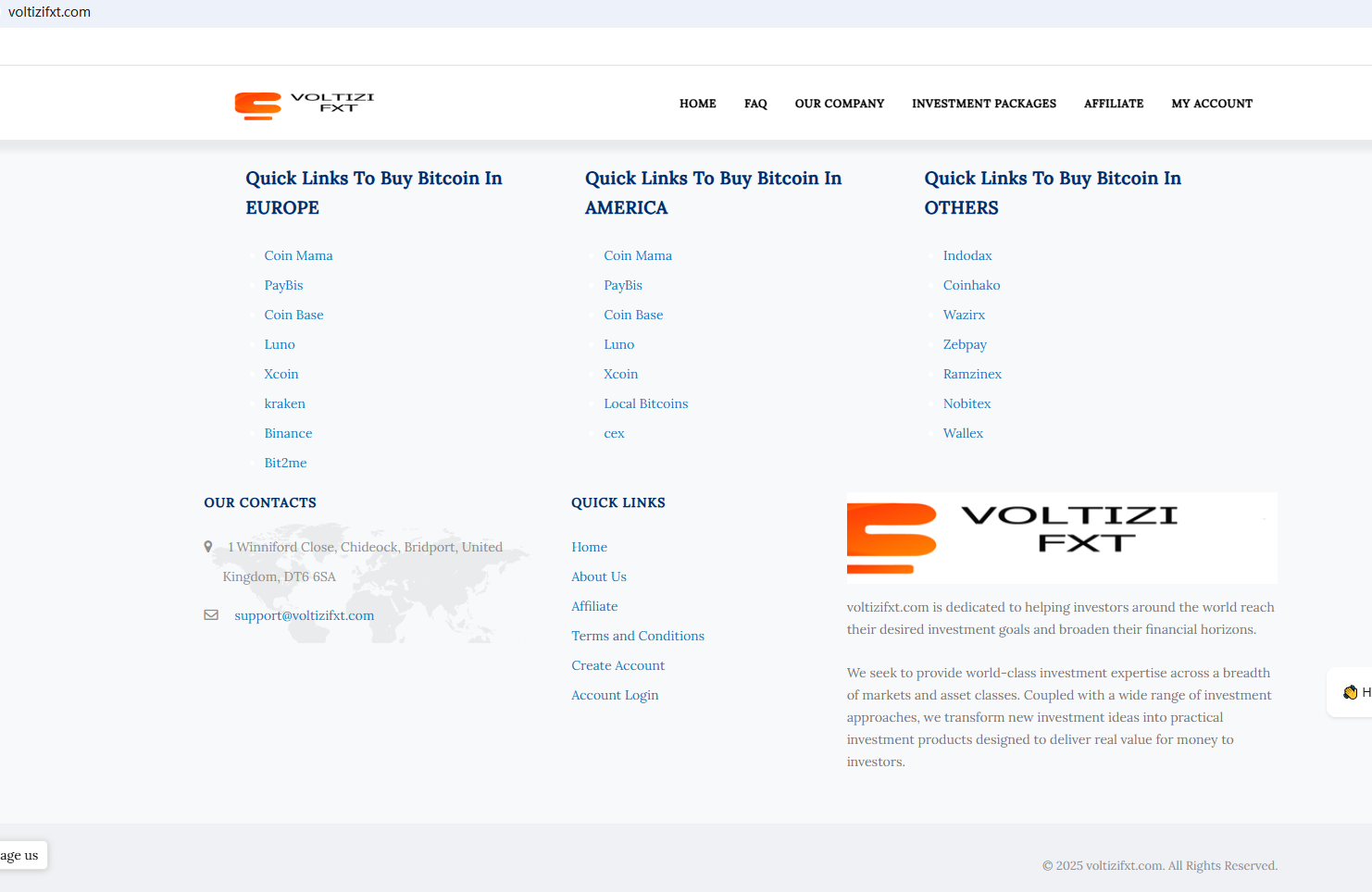Viewport: 1372px width, 892px height.
Task: Open Coin Base link under America
Action: pos(633,315)
